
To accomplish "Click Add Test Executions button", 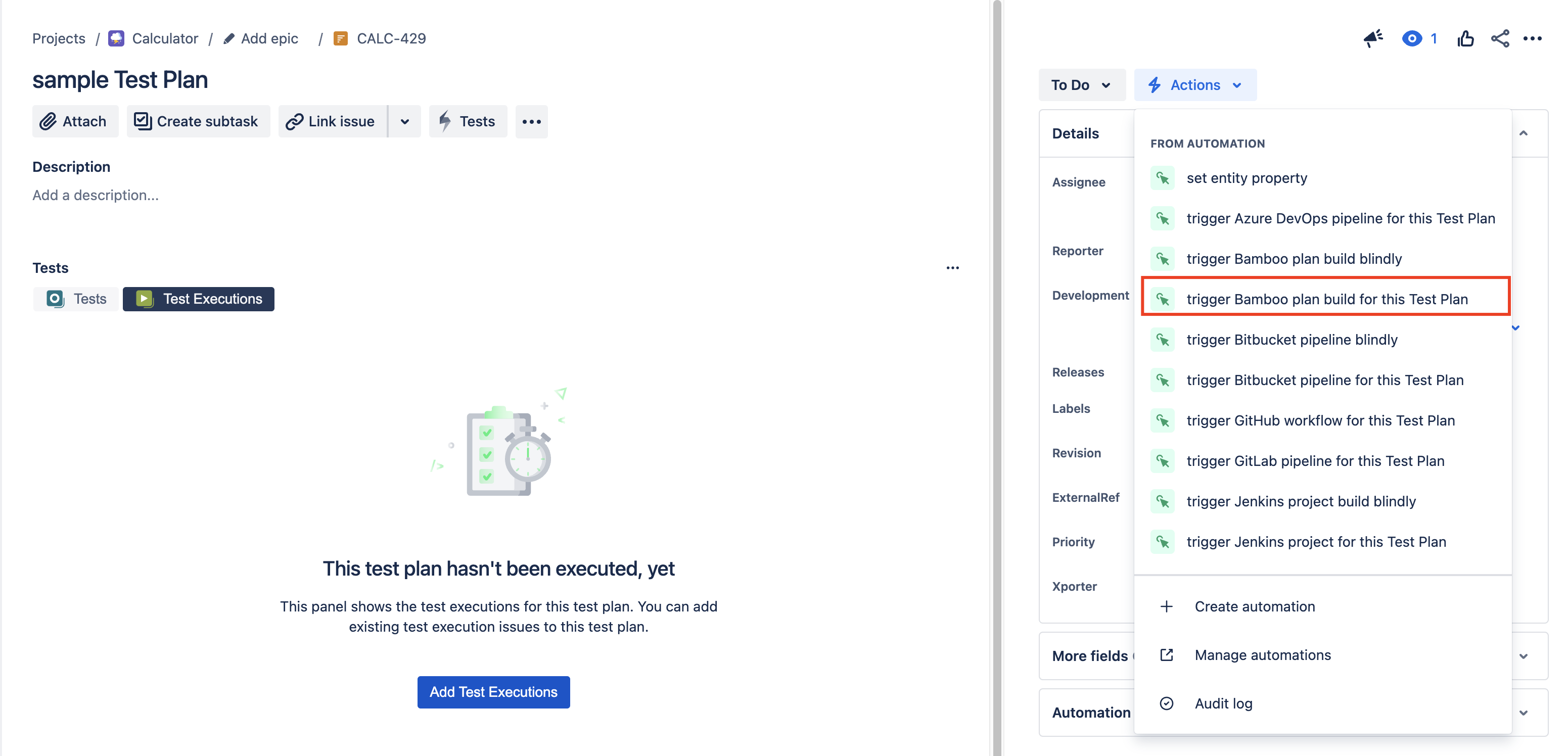I will coord(493,692).
